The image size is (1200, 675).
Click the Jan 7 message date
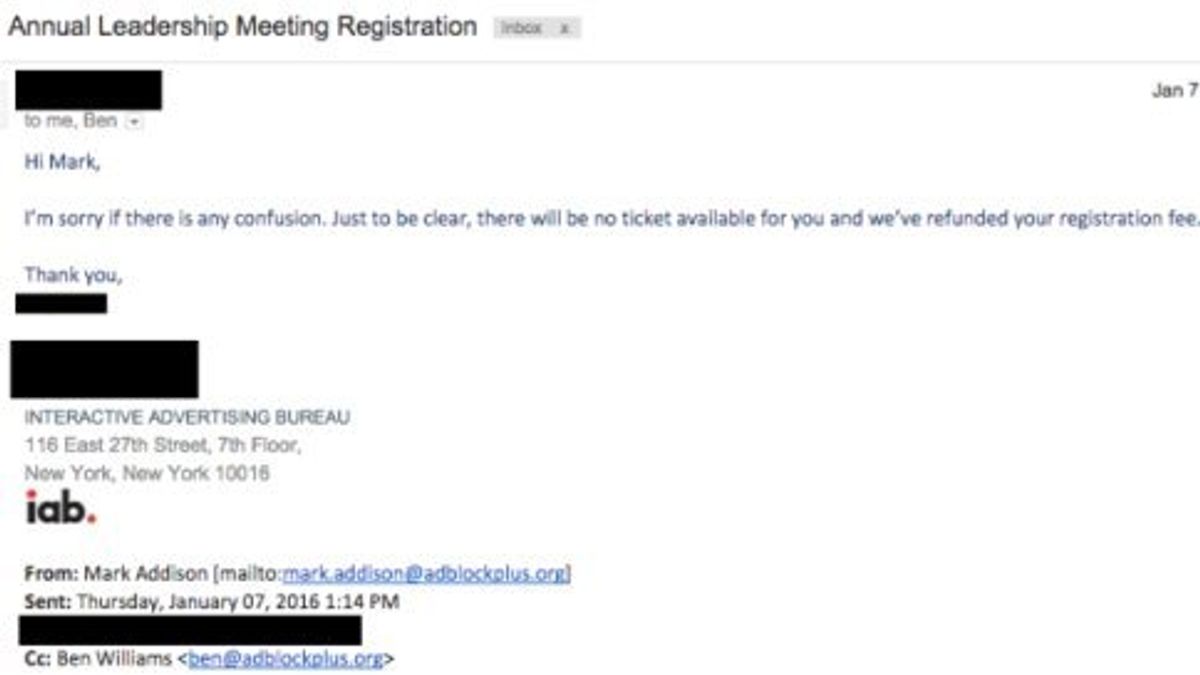coord(1173,90)
